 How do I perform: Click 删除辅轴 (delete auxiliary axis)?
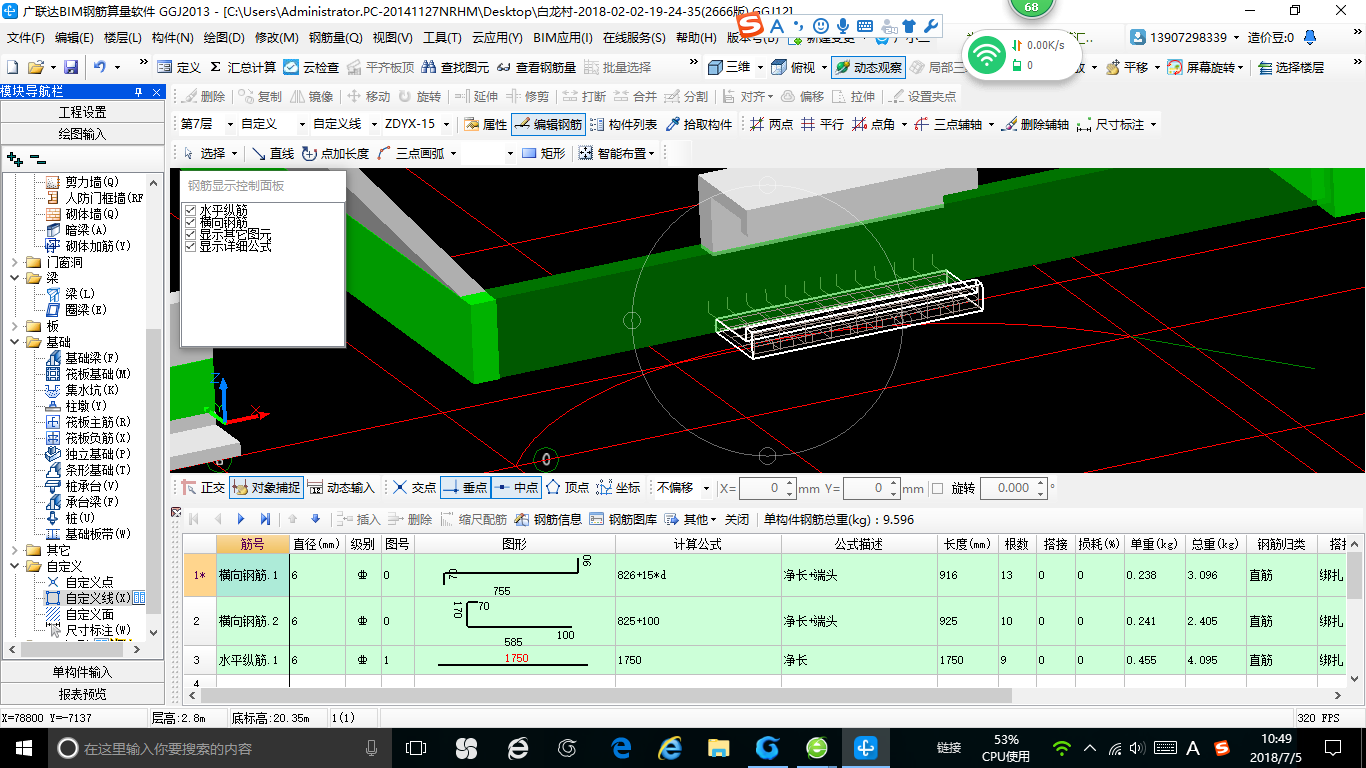tap(1036, 124)
